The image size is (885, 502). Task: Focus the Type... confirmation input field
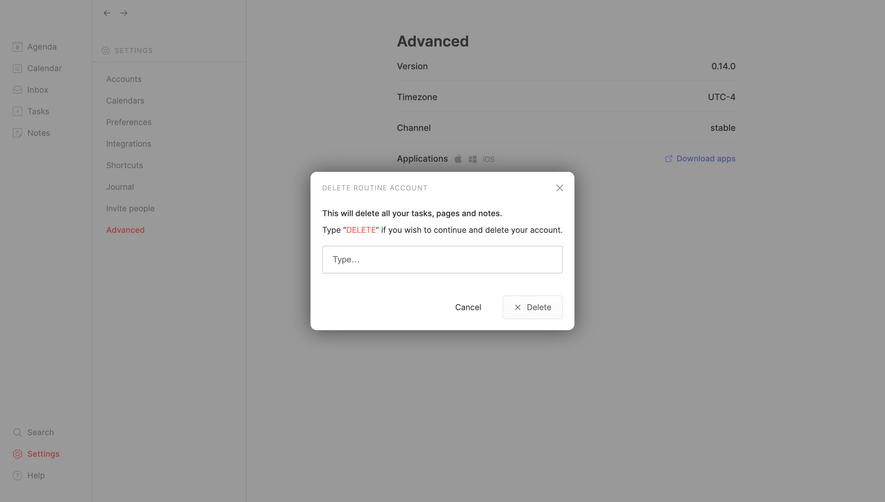(x=442, y=260)
